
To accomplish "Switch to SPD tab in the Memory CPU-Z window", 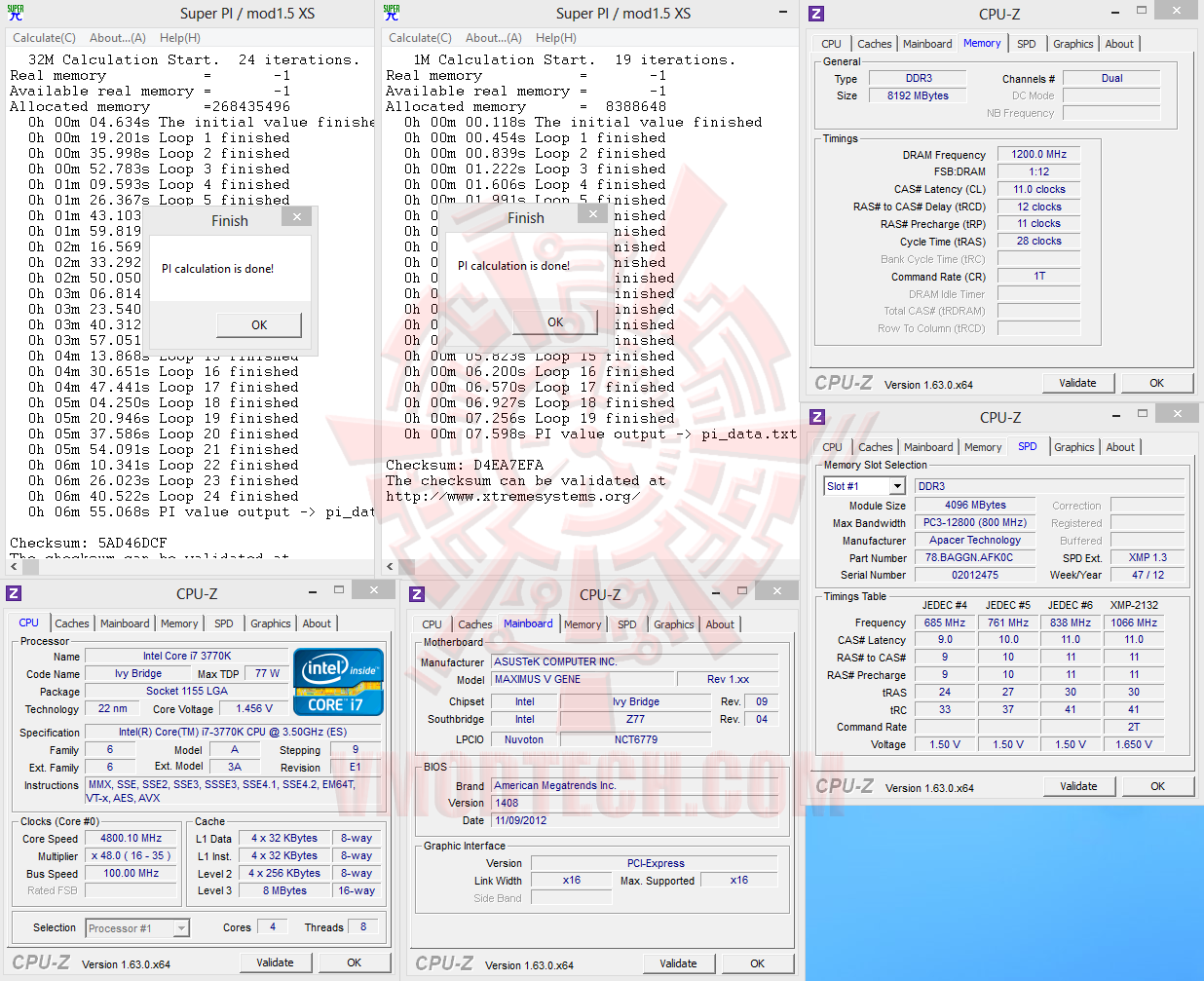I will click(x=1027, y=44).
